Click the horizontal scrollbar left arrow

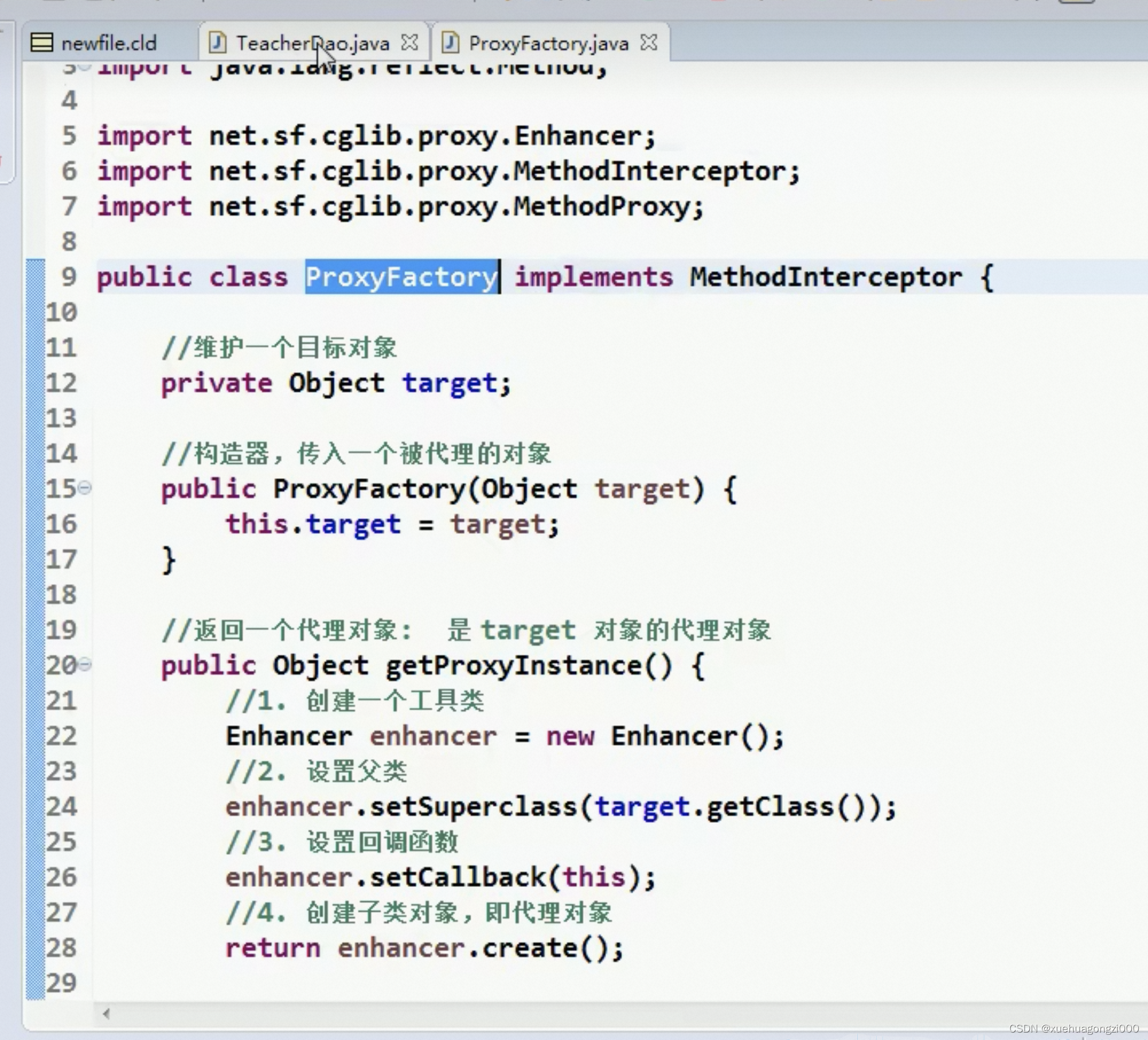pyautogui.click(x=107, y=1014)
